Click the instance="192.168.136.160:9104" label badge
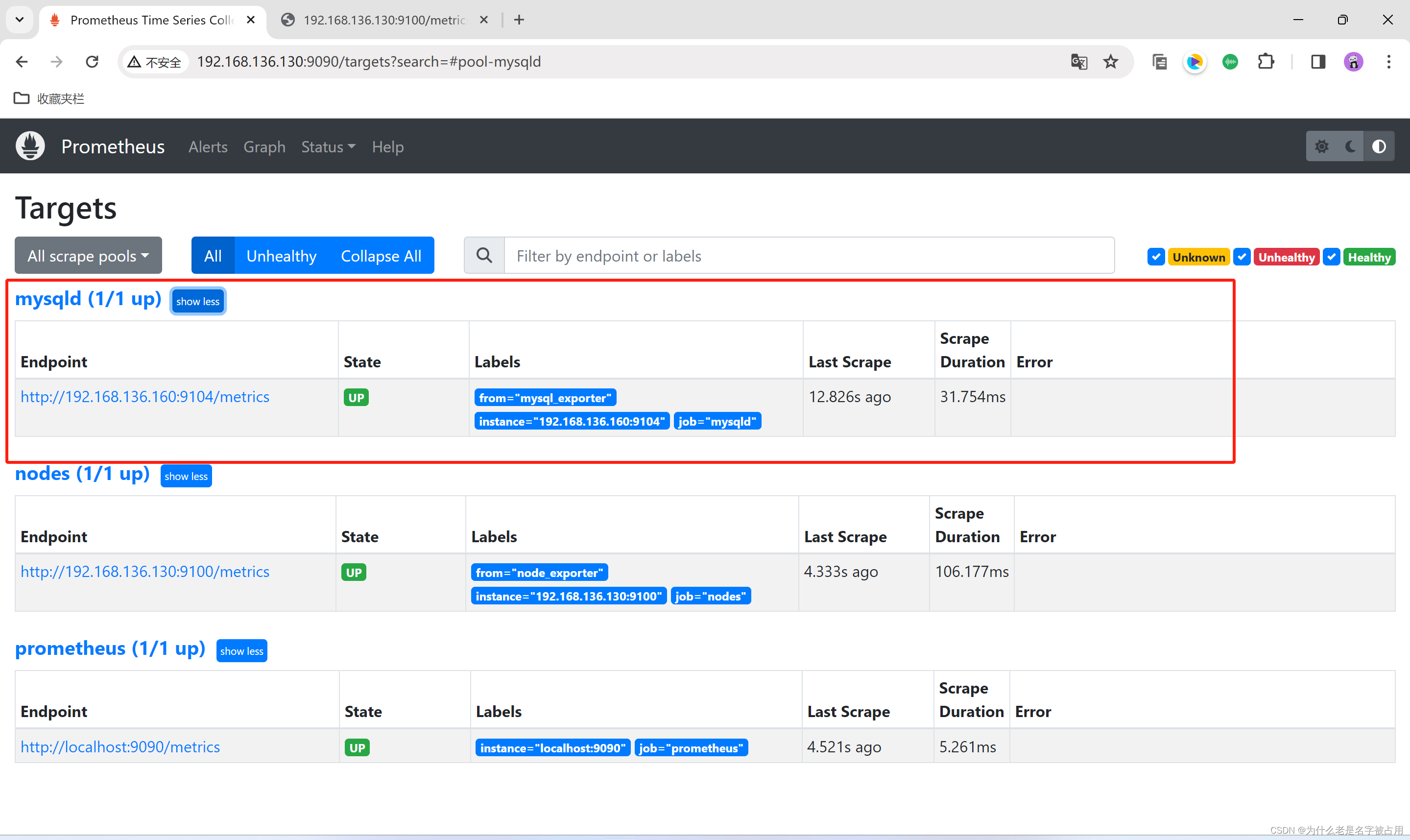 coord(572,421)
